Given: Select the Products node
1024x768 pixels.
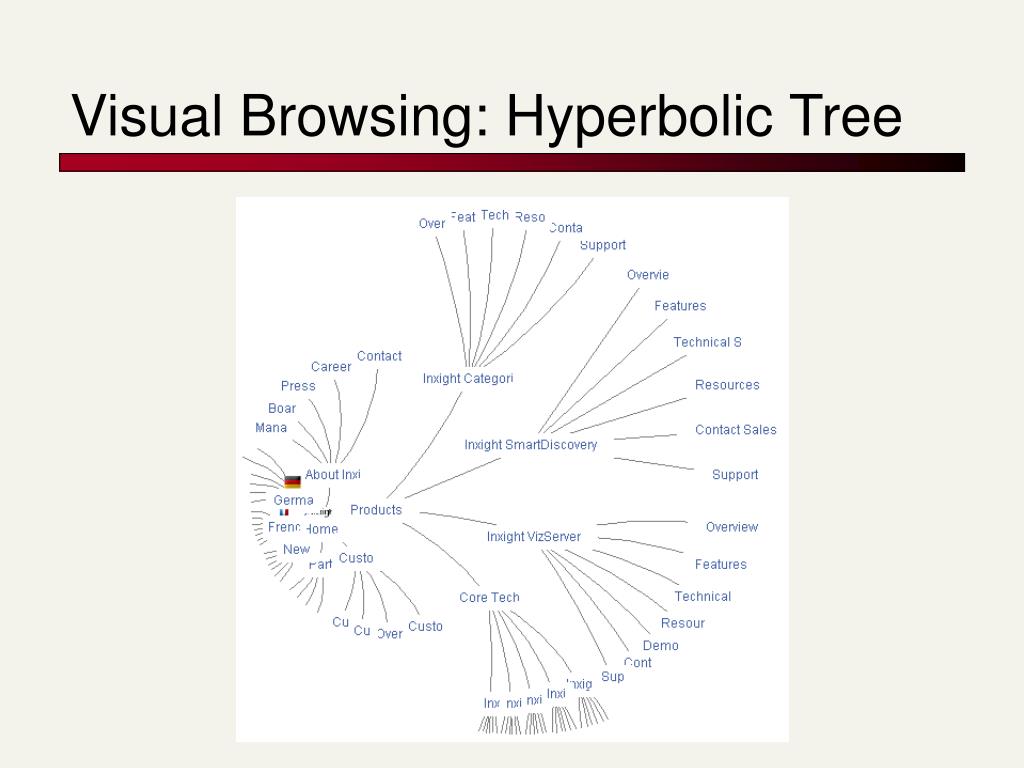Looking at the screenshot, I should (x=376, y=510).
